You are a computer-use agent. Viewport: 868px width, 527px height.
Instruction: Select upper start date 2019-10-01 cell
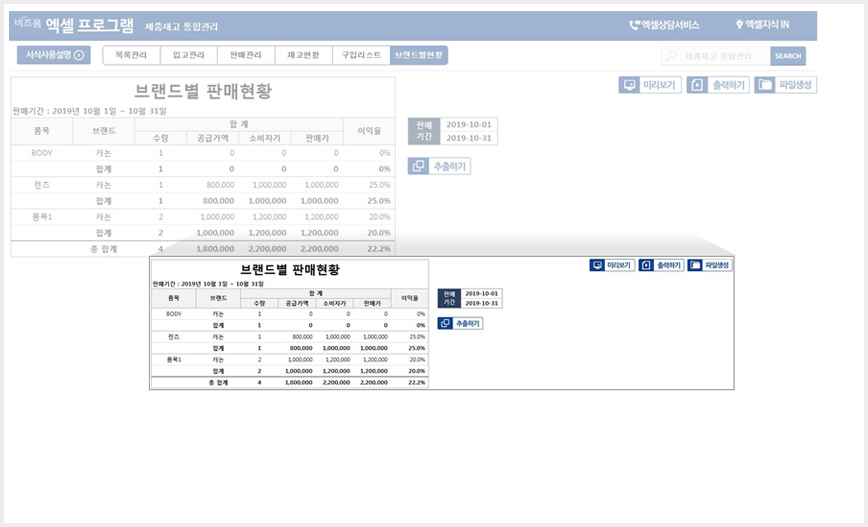tap(469, 125)
